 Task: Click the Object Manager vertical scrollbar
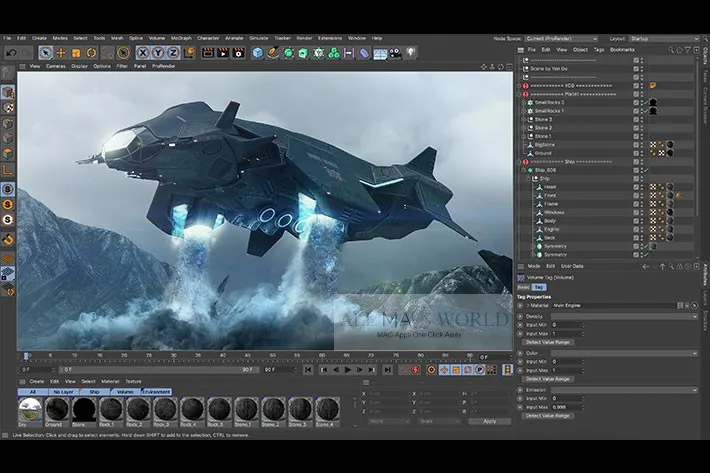tap(697, 136)
